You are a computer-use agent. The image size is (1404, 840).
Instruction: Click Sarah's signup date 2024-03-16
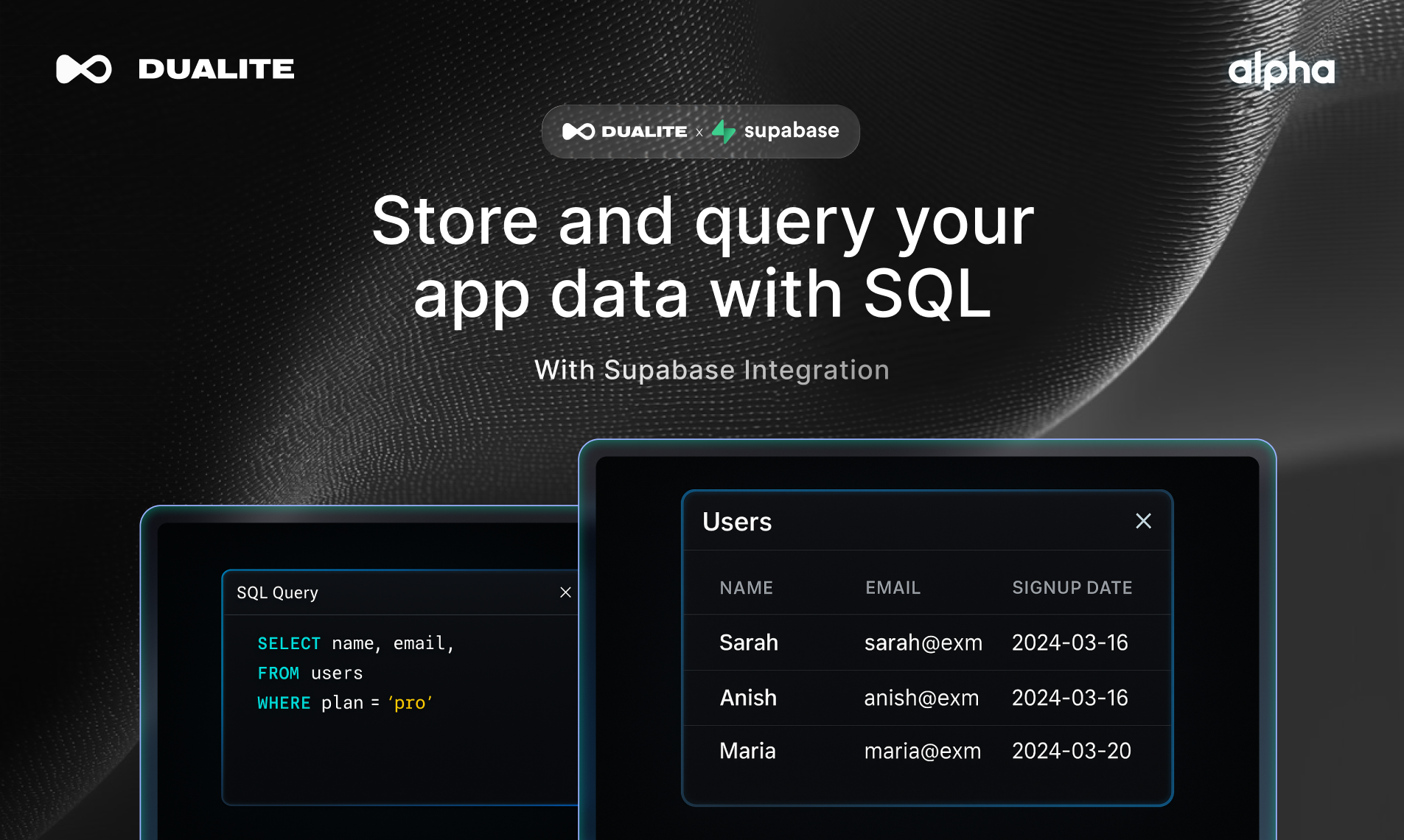pos(1070,643)
